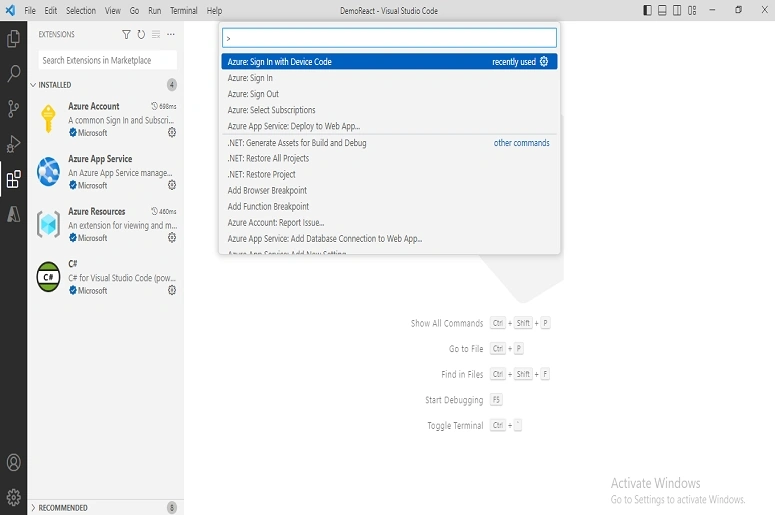Select Azure: Sign In command

click(x=389, y=78)
